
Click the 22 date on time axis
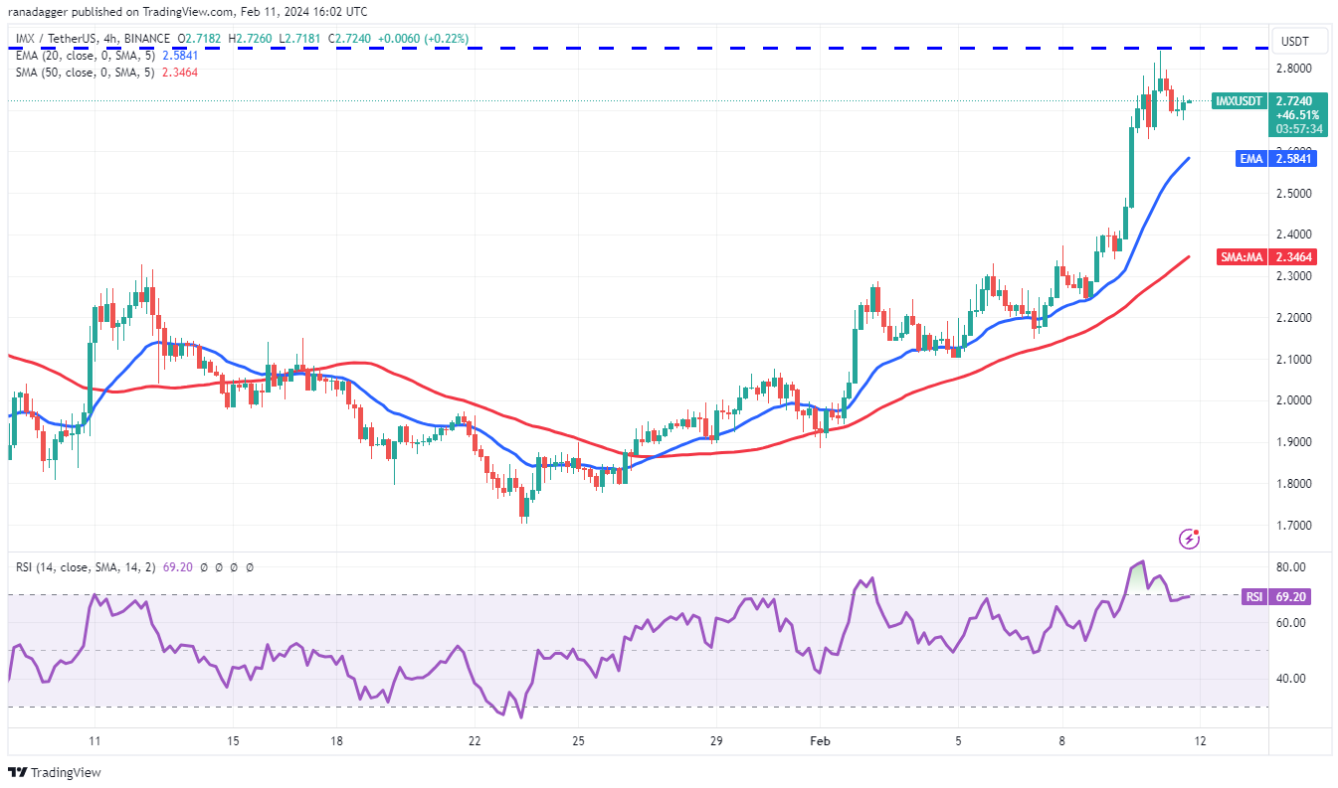[474, 741]
